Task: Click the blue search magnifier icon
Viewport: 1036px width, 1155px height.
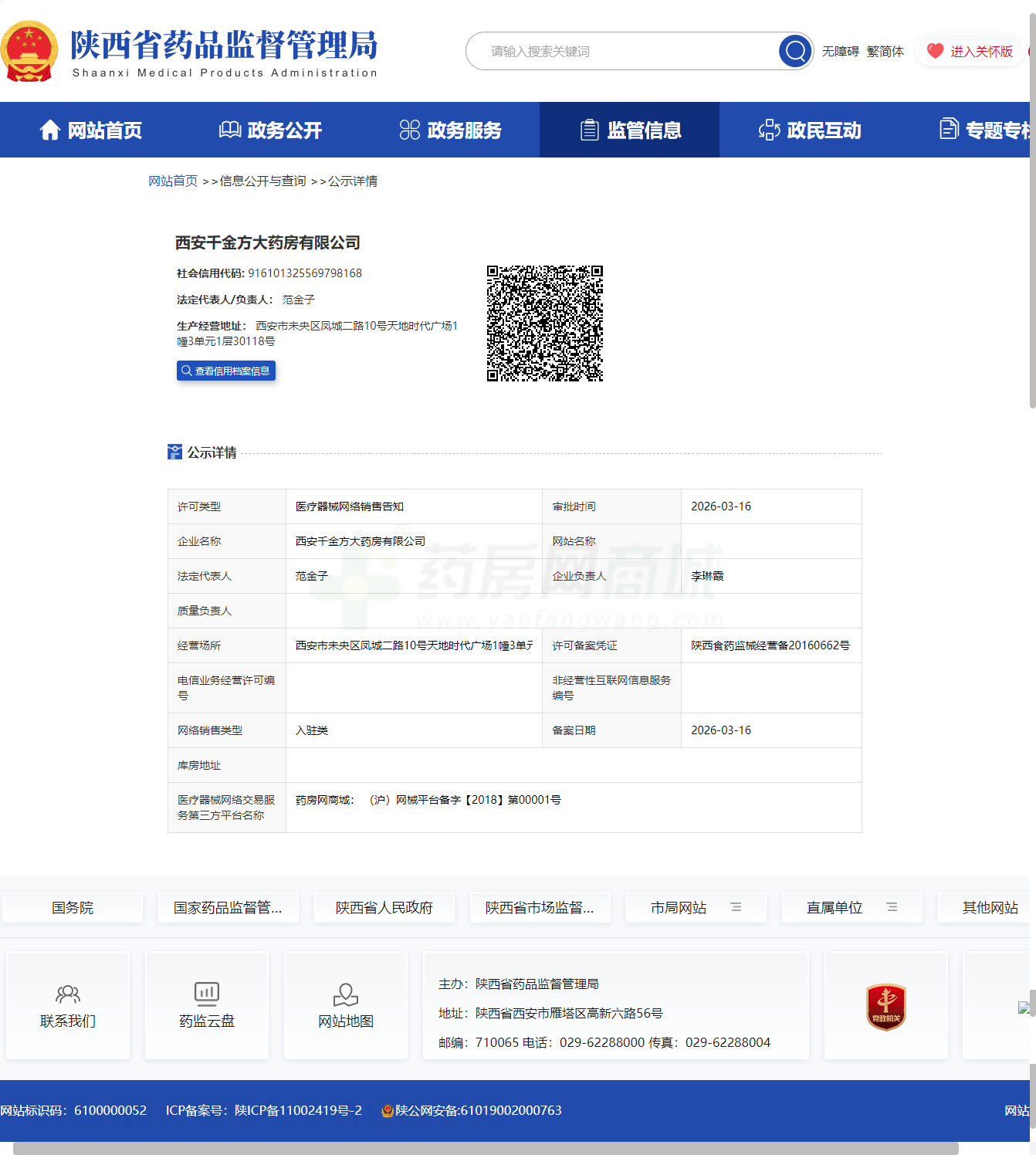Action: tap(795, 52)
